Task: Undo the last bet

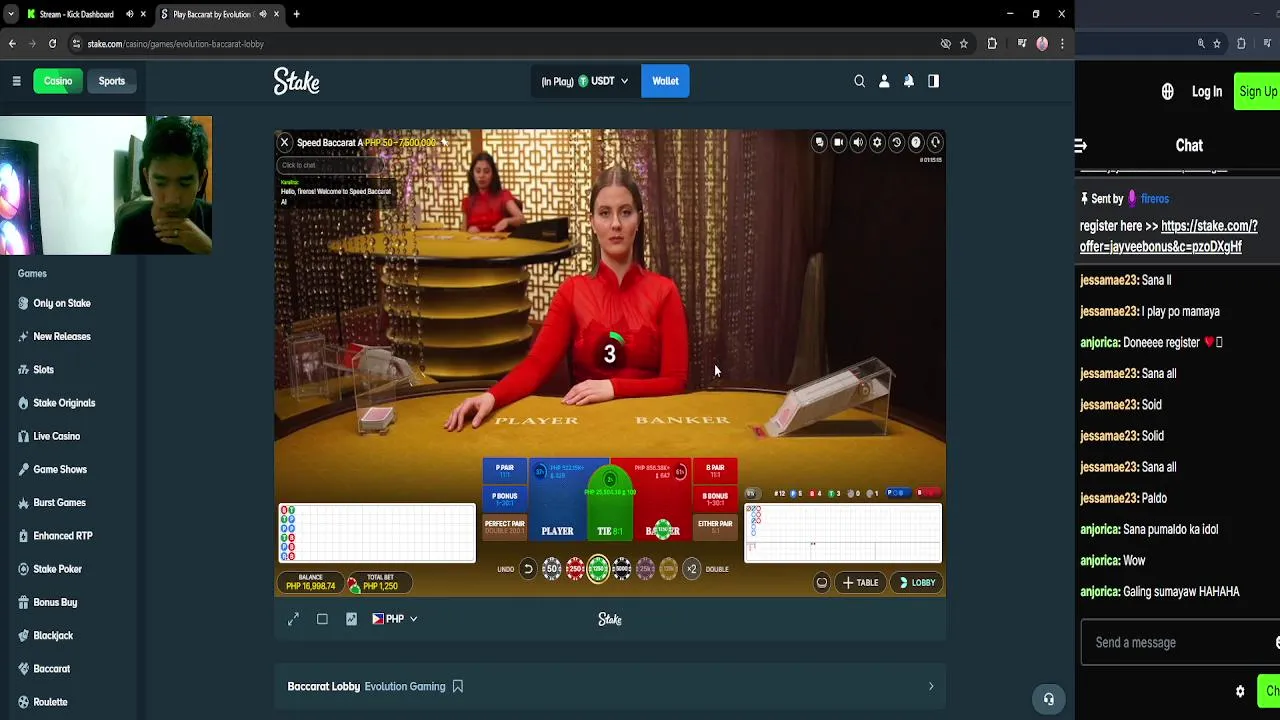Action: pyautogui.click(x=528, y=569)
